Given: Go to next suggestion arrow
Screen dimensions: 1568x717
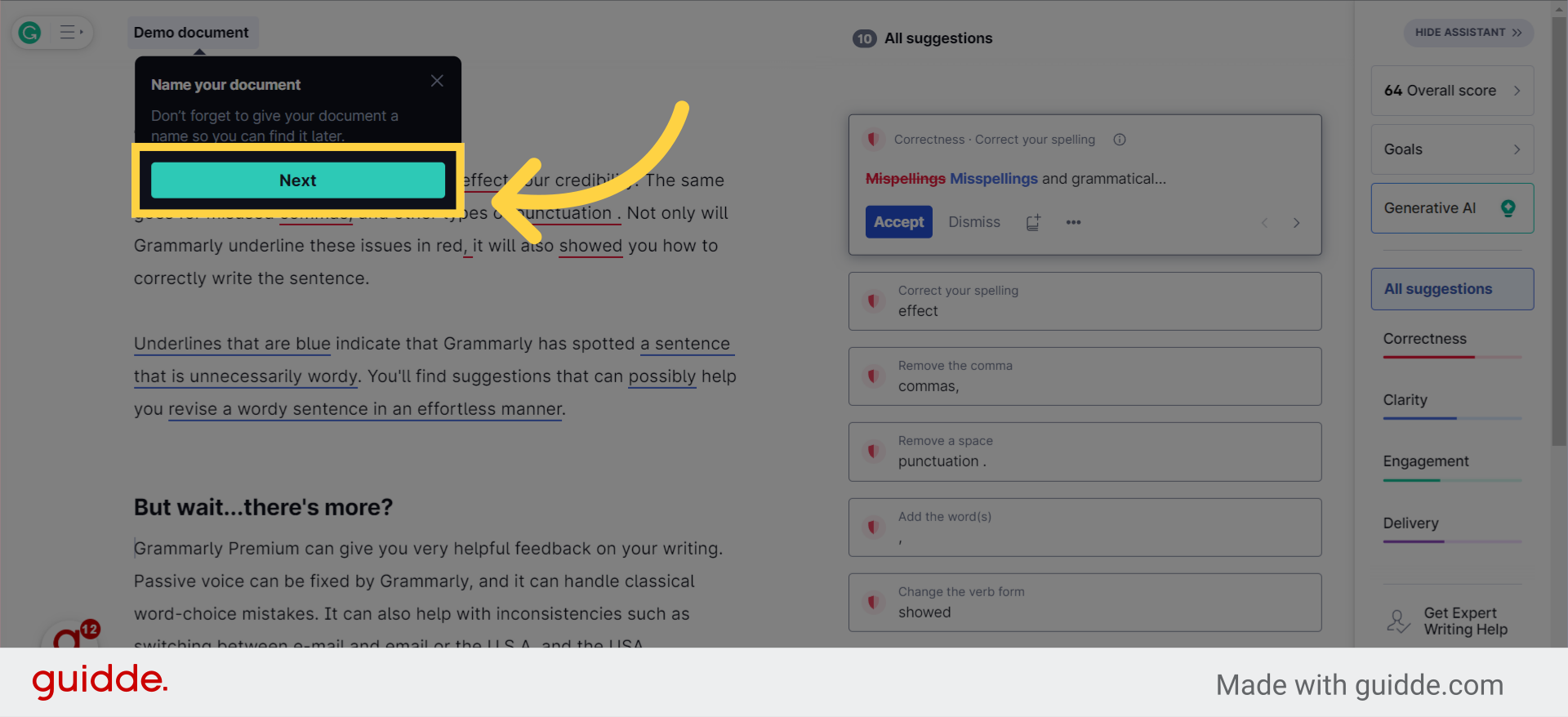Looking at the screenshot, I should coord(1296,223).
